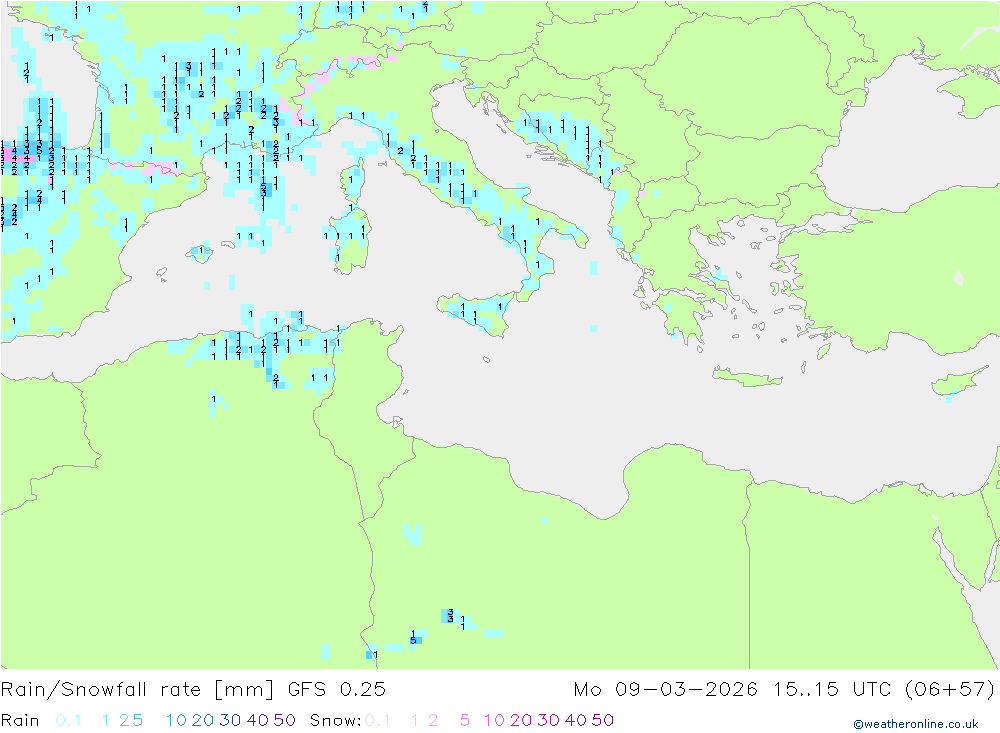1000x733 pixels.
Task: Select the snow legend value 50
Action: point(603,720)
